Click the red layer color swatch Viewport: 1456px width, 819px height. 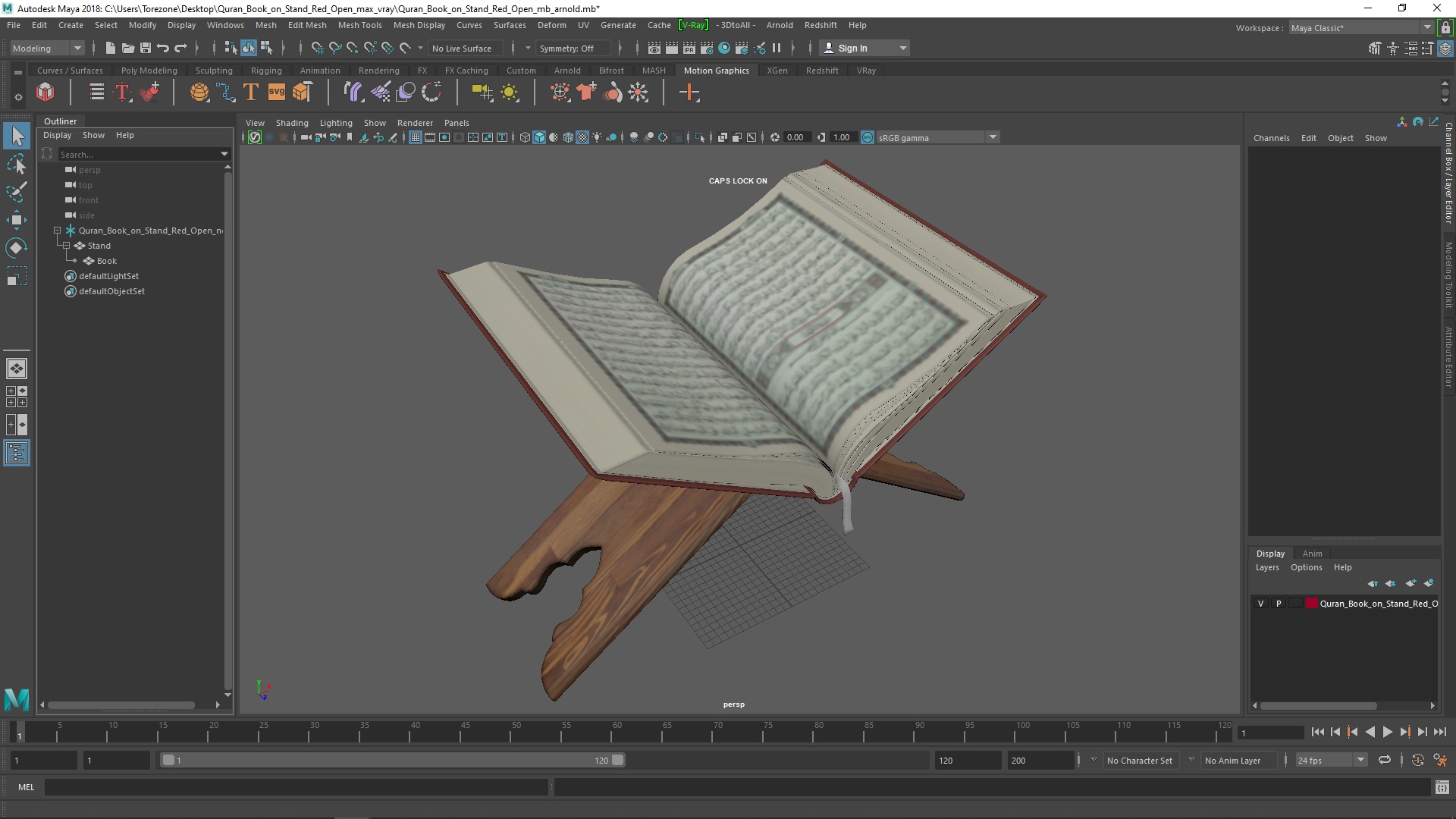pos(1312,604)
